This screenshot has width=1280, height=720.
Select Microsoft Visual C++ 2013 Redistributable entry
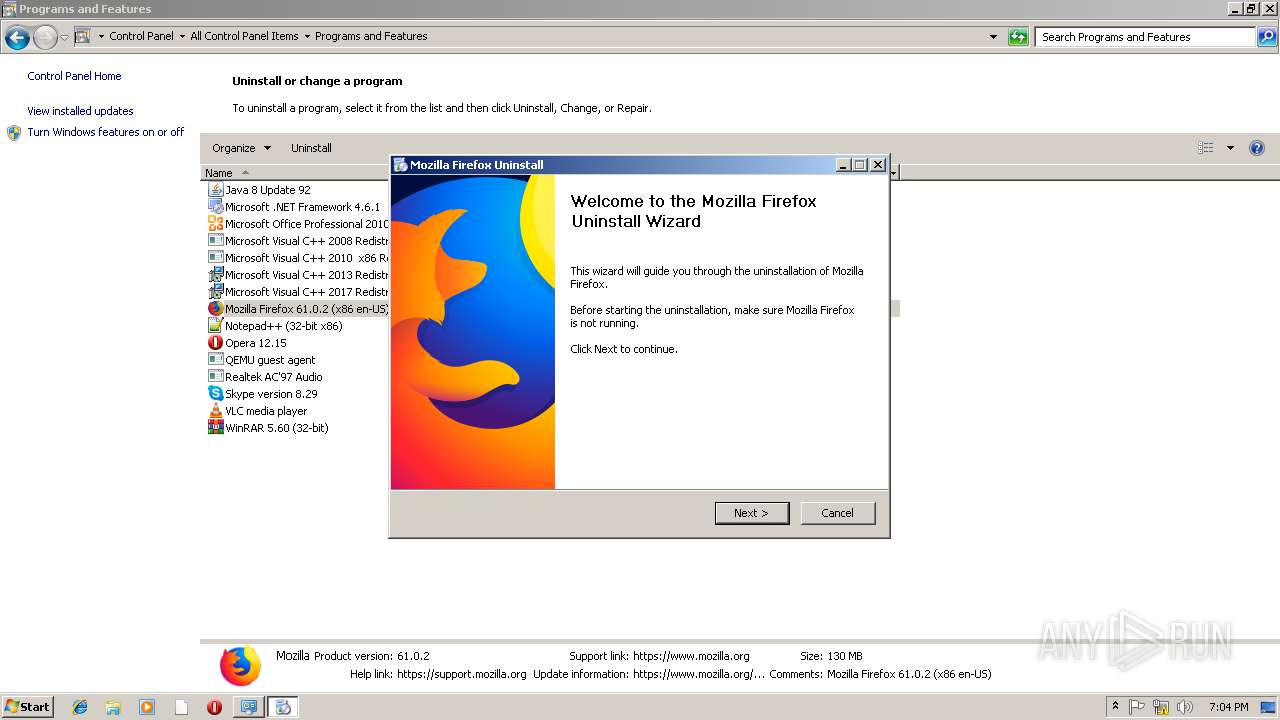306,275
